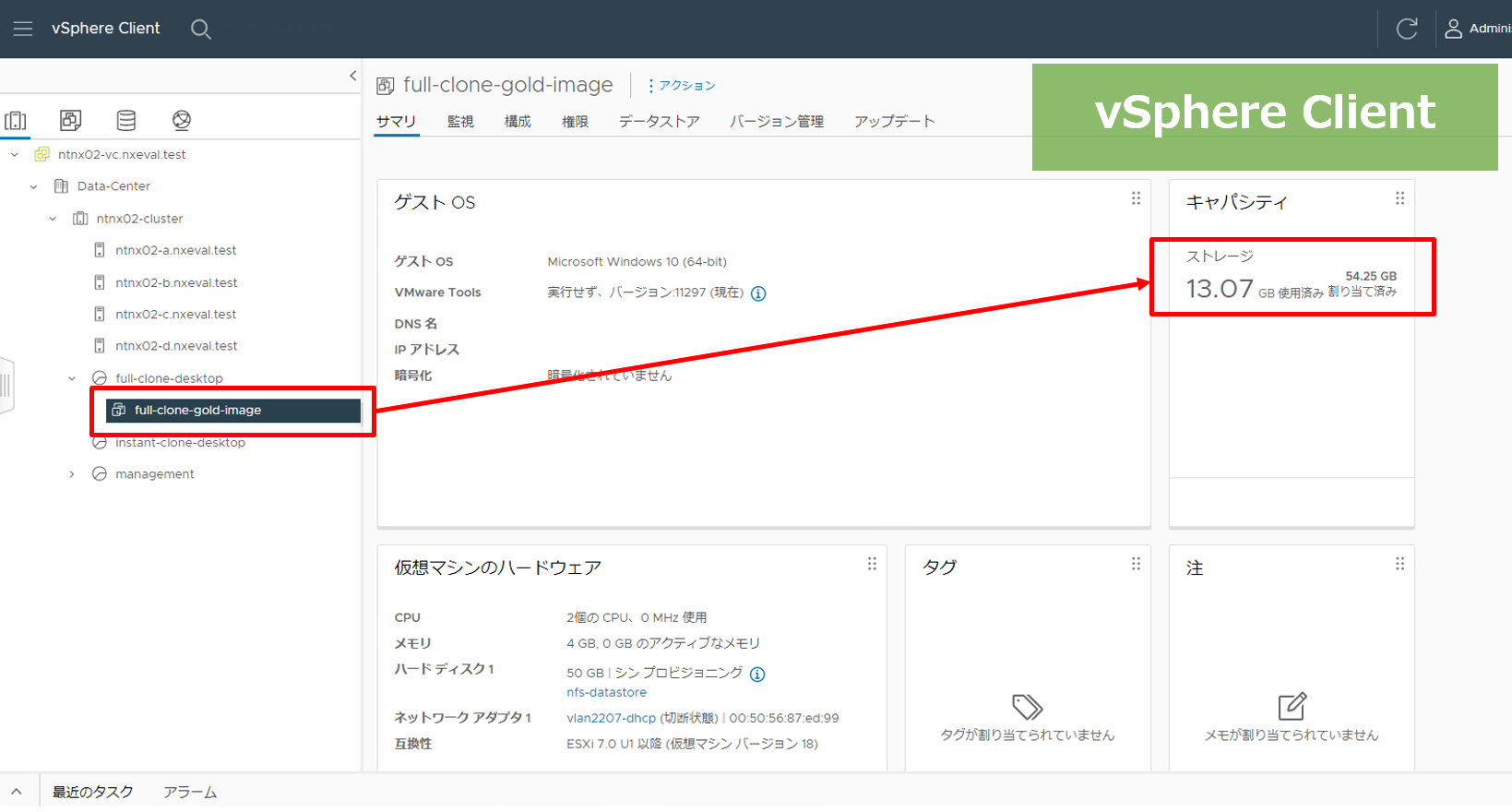Viewport: 1512px width, 812px height.
Task: Open the 監視 tab
Action: click(x=460, y=122)
